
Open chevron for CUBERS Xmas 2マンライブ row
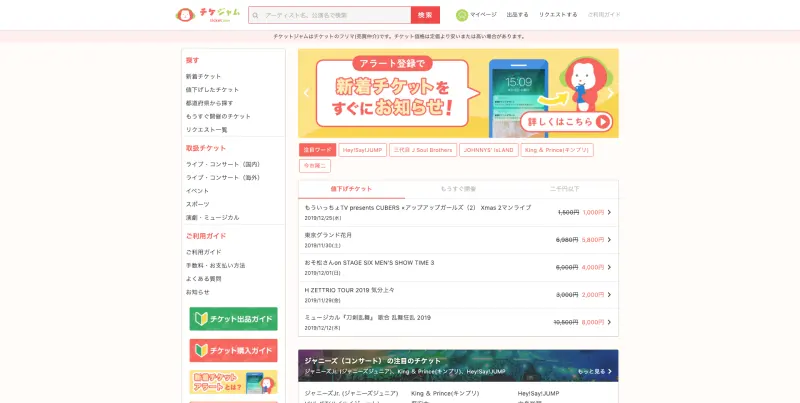point(610,212)
